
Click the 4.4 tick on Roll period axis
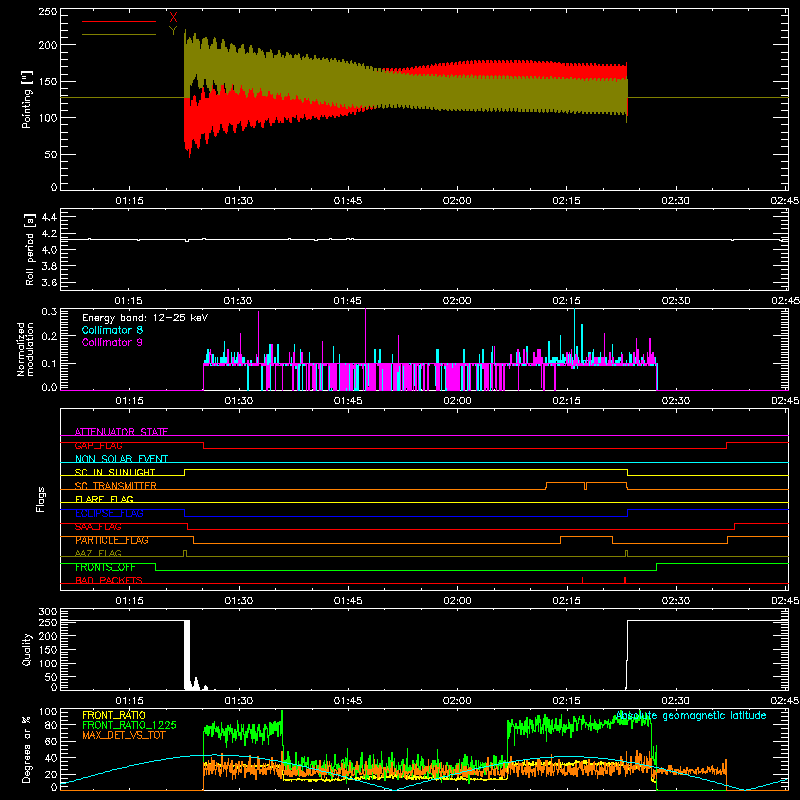(x=49, y=217)
